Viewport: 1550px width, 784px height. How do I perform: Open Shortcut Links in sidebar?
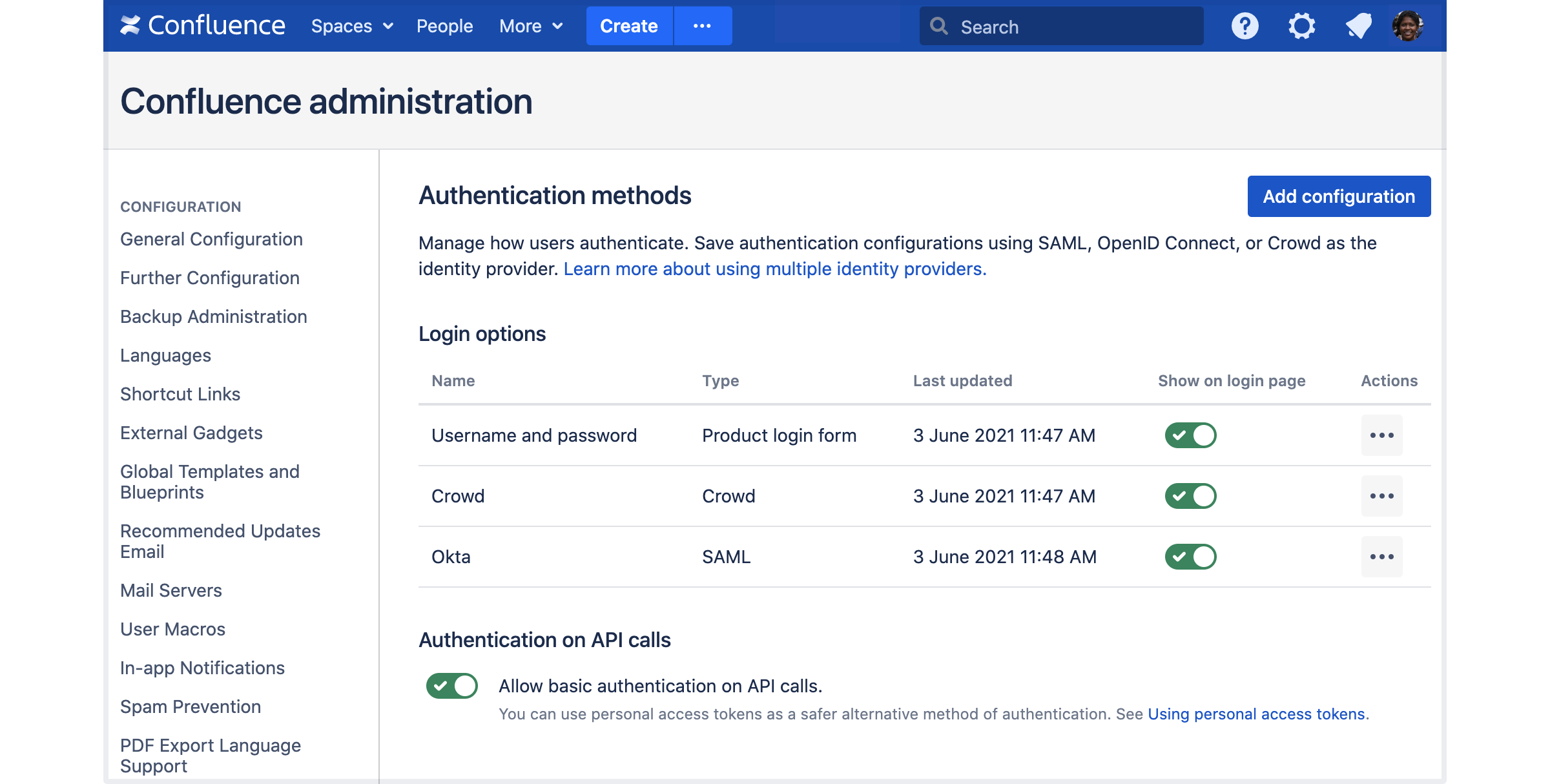180,394
